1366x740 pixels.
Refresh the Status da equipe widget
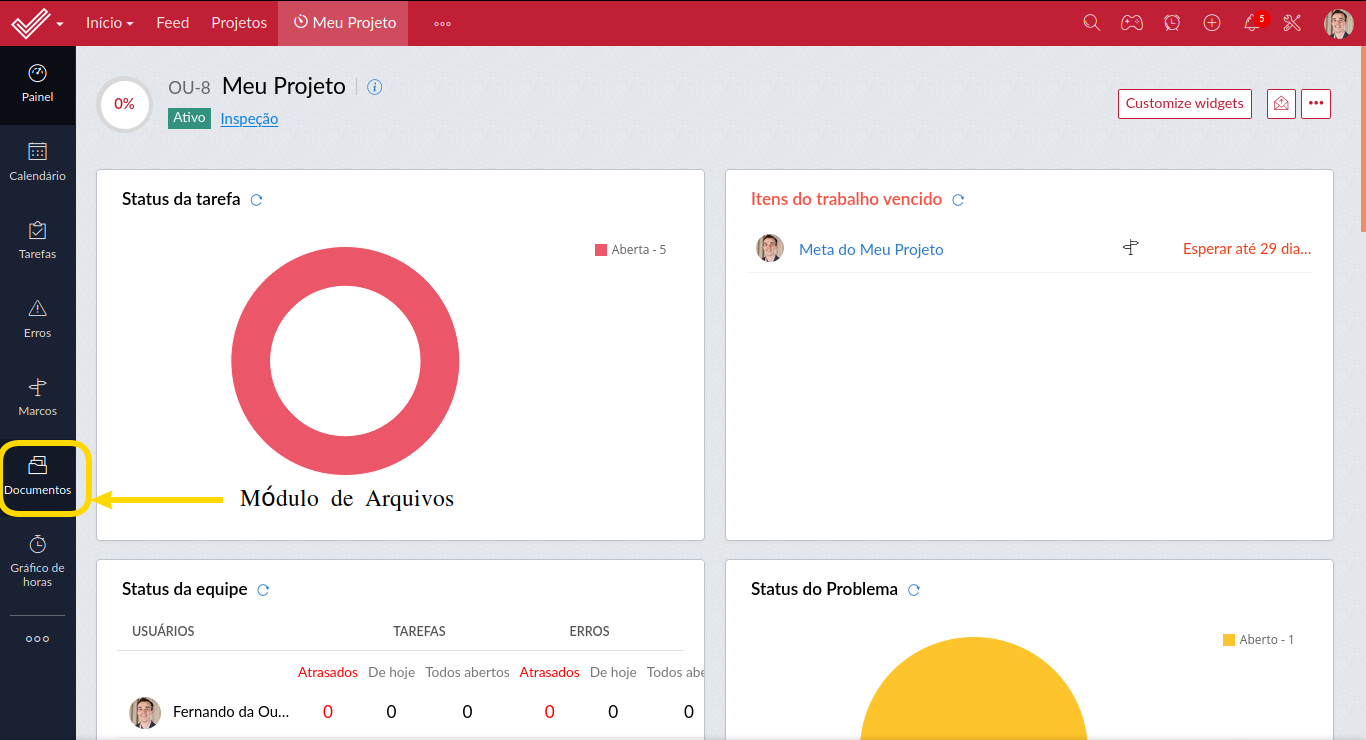(x=263, y=590)
